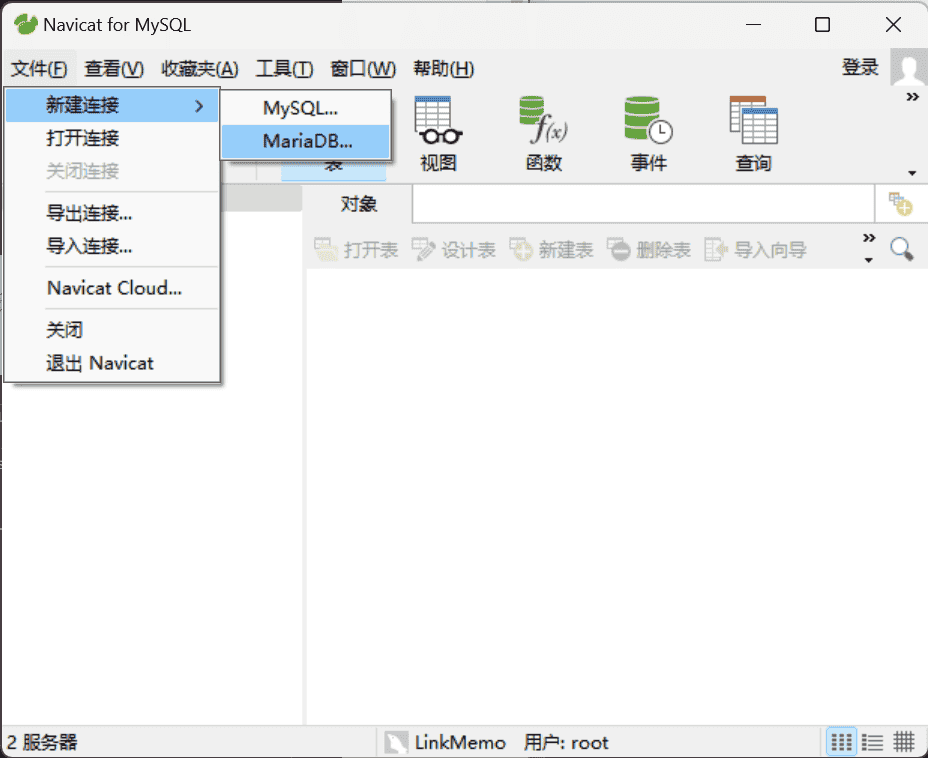The height and width of the screenshot is (758, 928).
Task: Switch to grid view in the status bar
Action: (x=840, y=741)
